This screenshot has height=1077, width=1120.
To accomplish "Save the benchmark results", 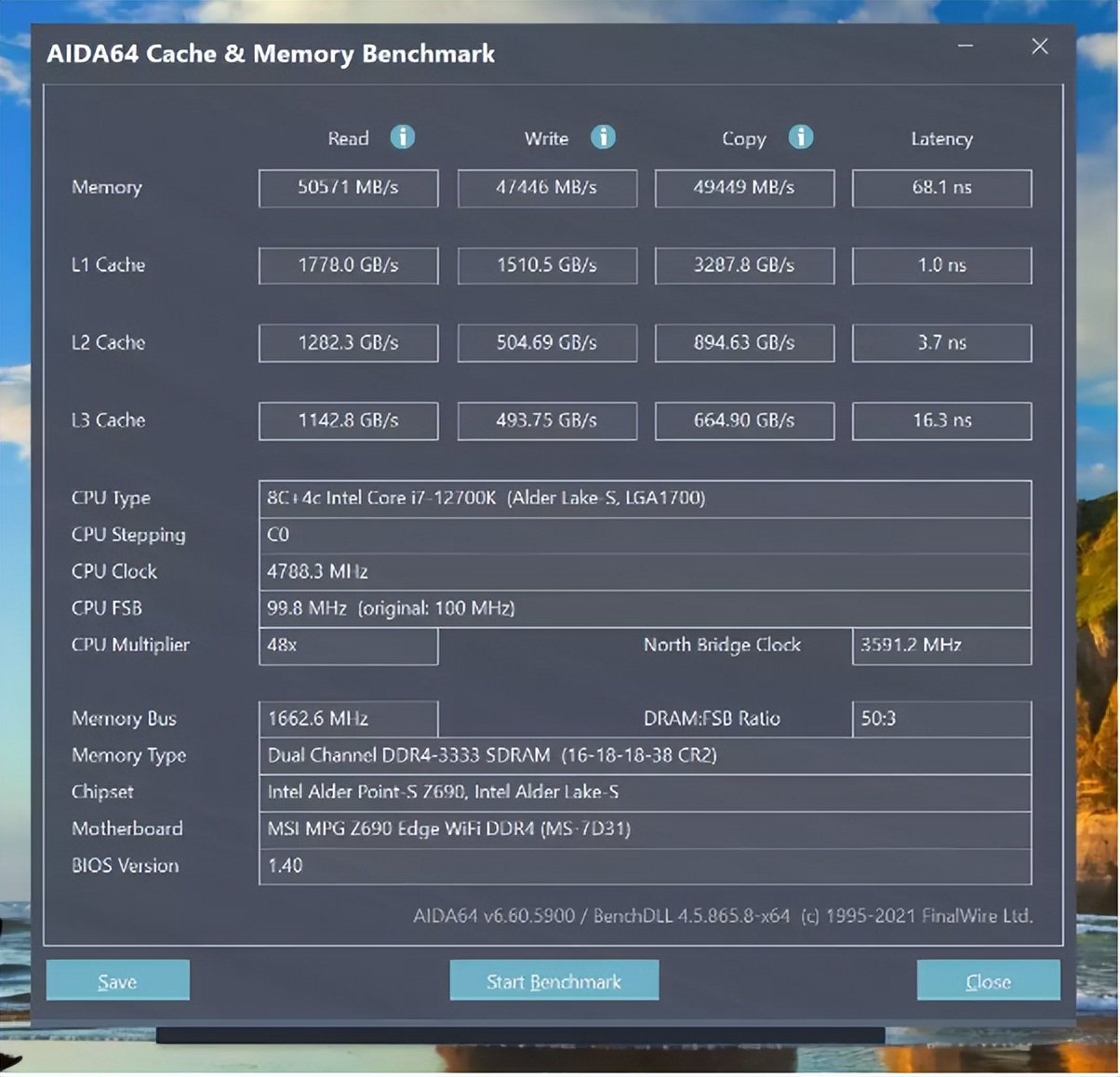I will pyautogui.click(x=117, y=980).
